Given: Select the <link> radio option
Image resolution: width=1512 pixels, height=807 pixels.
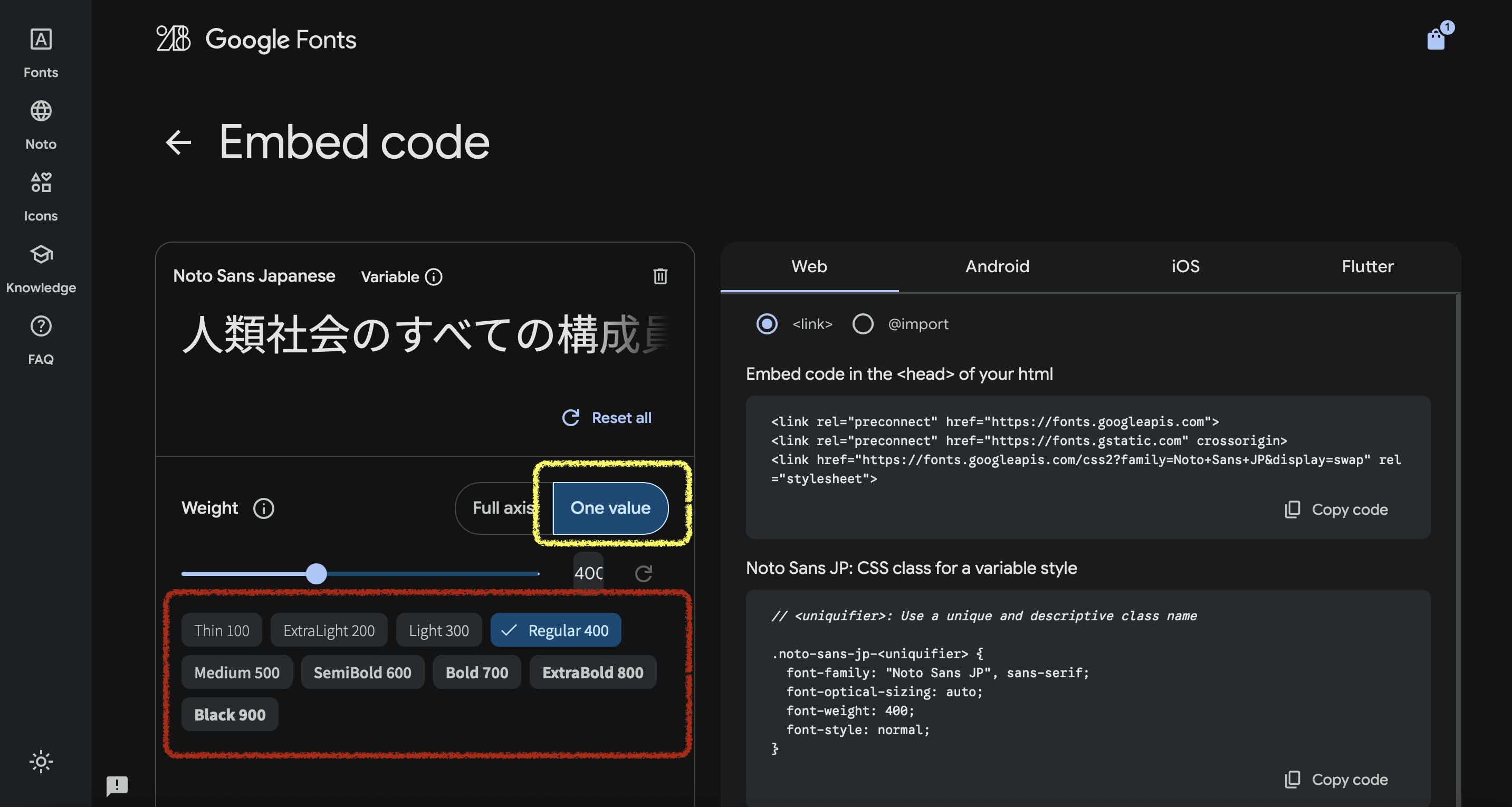Looking at the screenshot, I should point(767,324).
